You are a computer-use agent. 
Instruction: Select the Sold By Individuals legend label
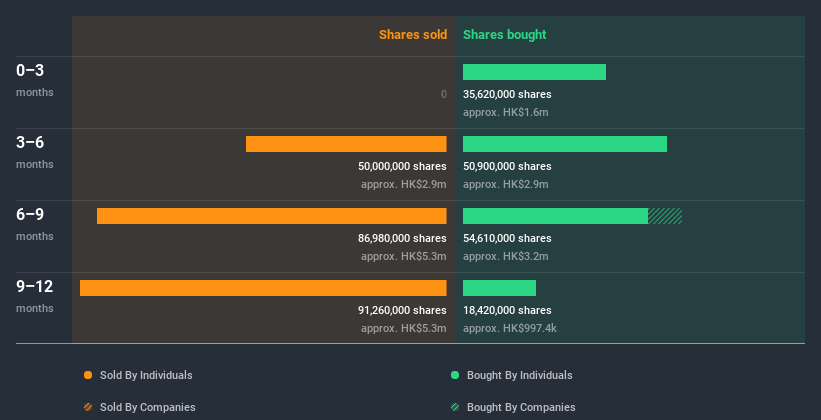click(x=146, y=375)
